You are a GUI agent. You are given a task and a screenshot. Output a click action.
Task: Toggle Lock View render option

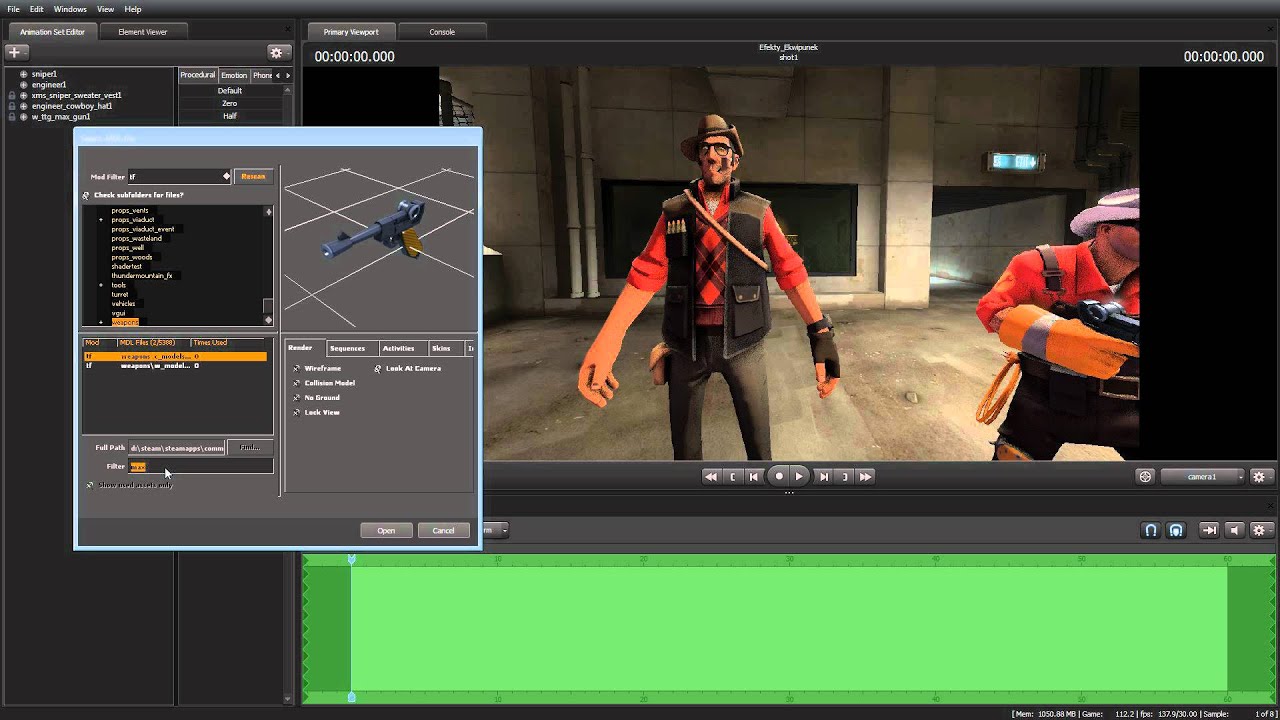point(297,412)
